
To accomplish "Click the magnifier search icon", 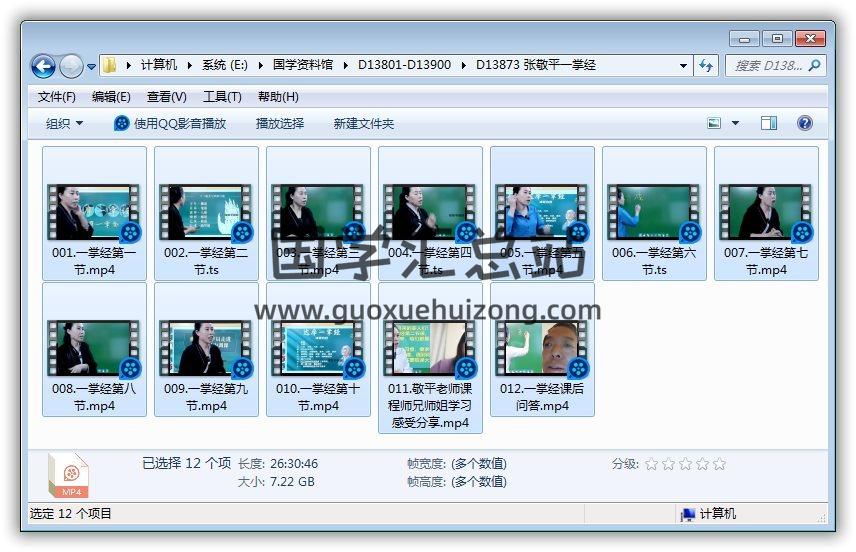I will point(815,66).
